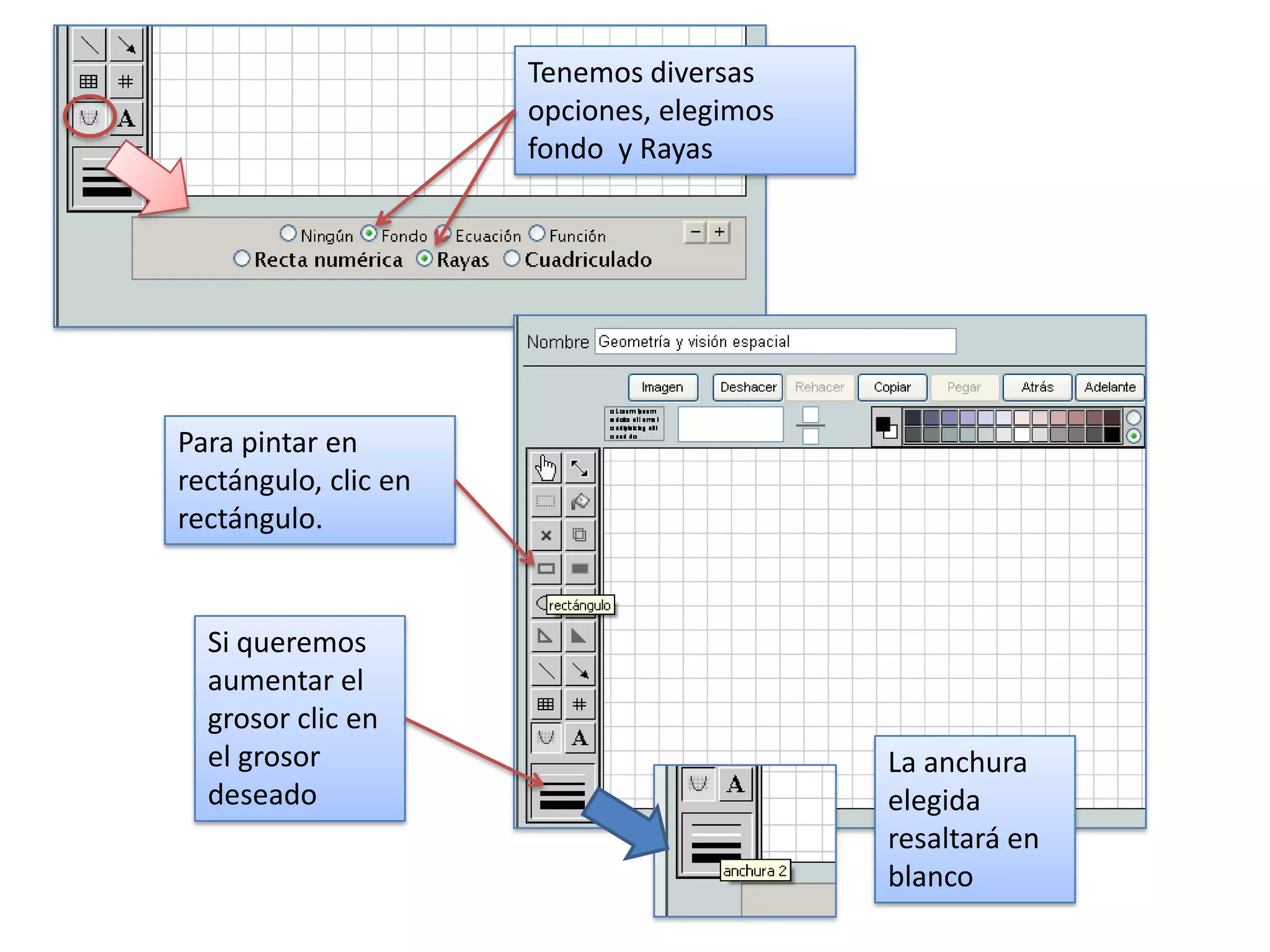
Task: Choose the Cuadriculado radio option
Action: click(x=512, y=258)
